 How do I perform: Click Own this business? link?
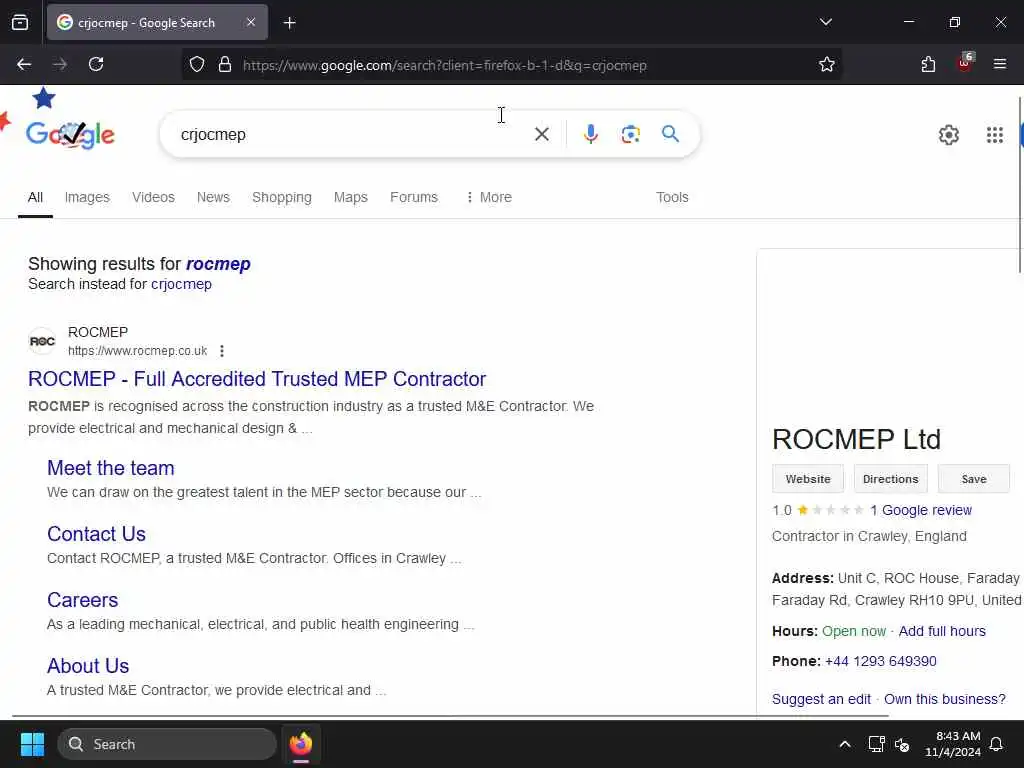(x=944, y=699)
